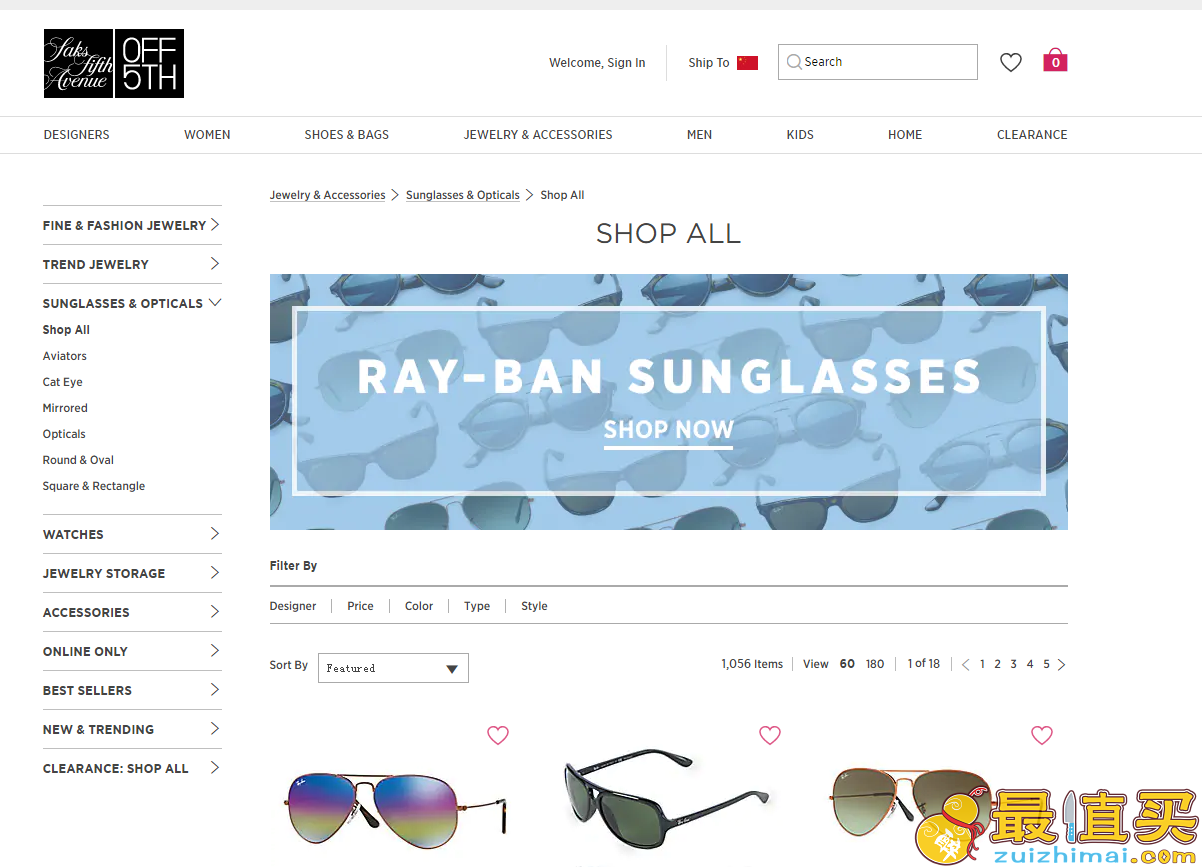1202x867 pixels.
Task: Click the China flag Ship To icon
Action: pos(747,63)
